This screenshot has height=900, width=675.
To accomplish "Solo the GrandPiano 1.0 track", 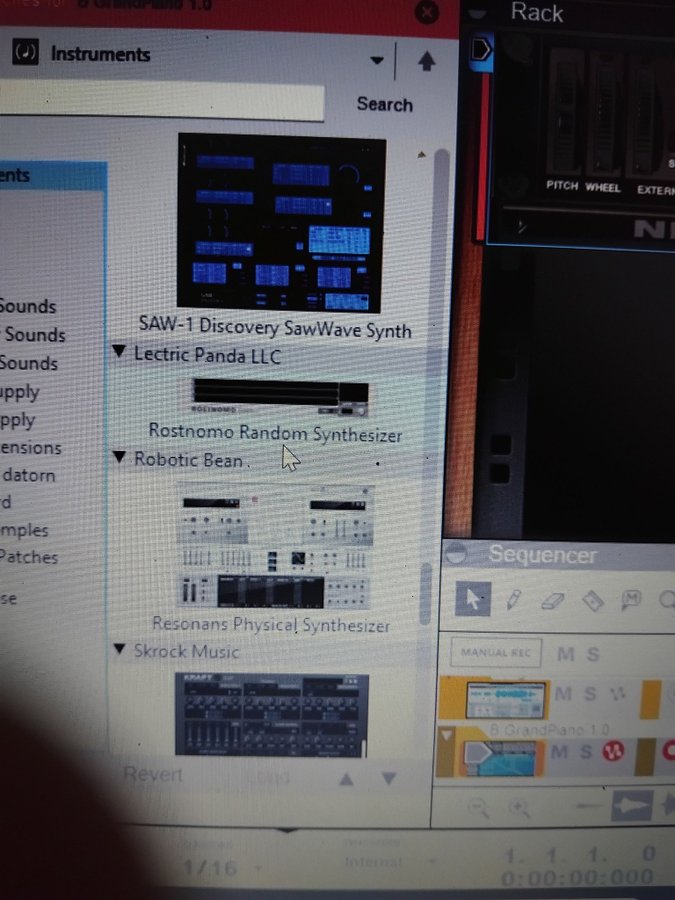I will click(585, 751).
